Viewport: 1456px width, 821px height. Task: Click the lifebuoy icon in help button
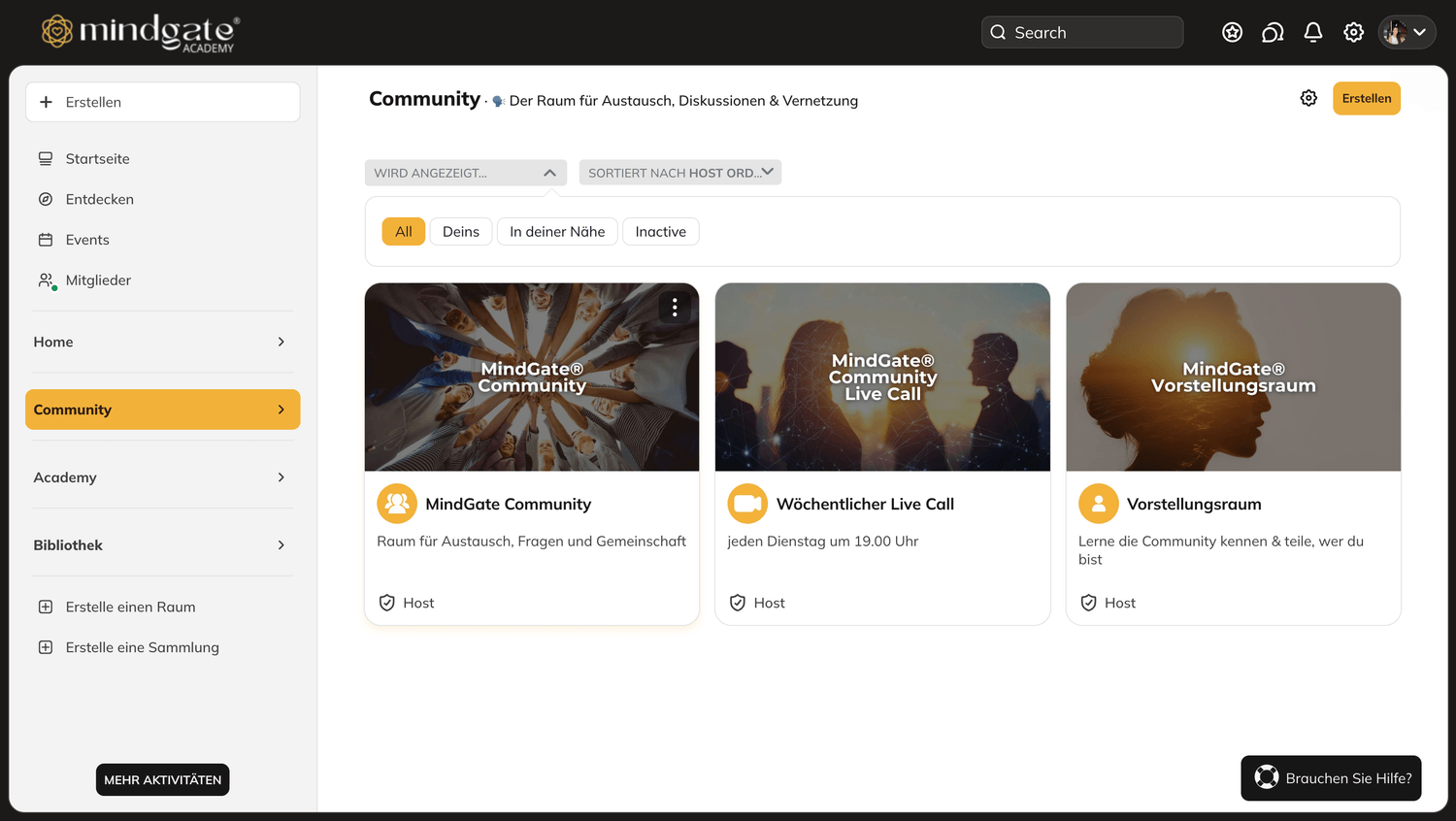1267,777
